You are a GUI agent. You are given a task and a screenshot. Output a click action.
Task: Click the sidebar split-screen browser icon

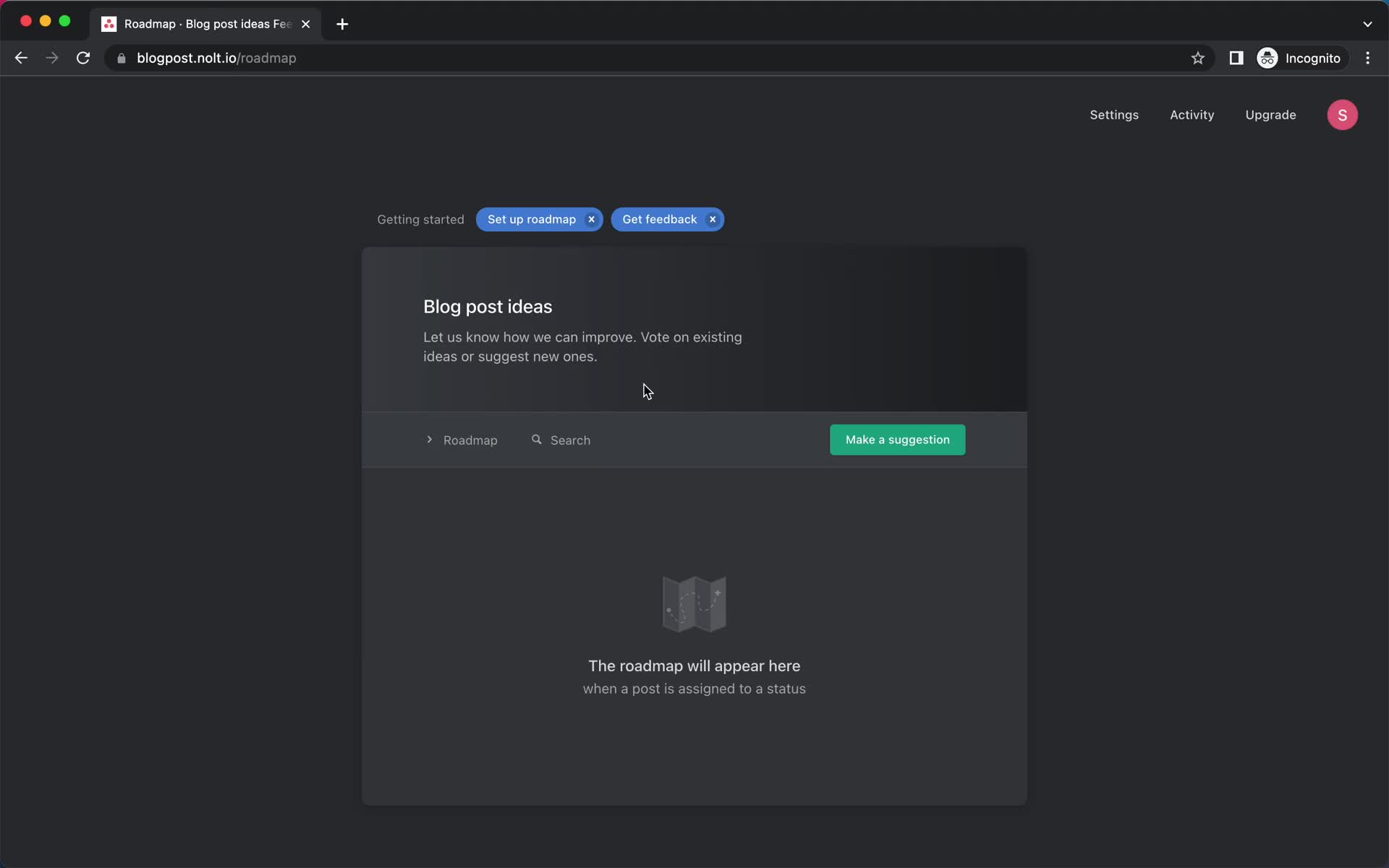pyautogui.click(x=1236, y=58)
